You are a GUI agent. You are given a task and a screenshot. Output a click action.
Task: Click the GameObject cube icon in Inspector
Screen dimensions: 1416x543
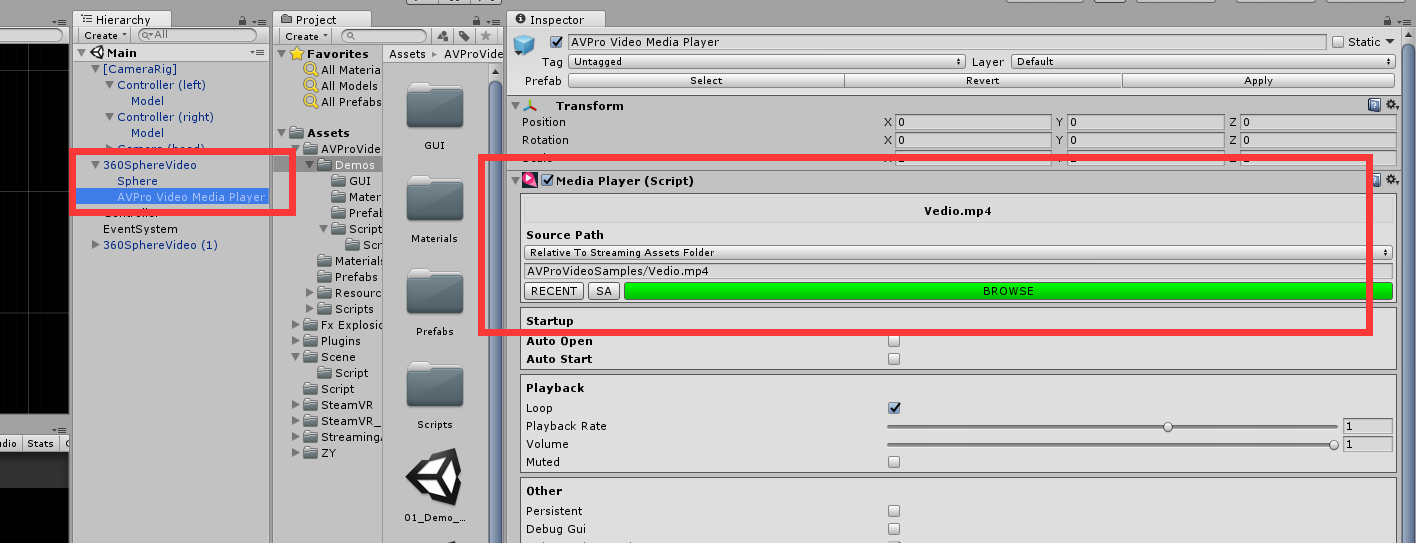coord(524,46)
